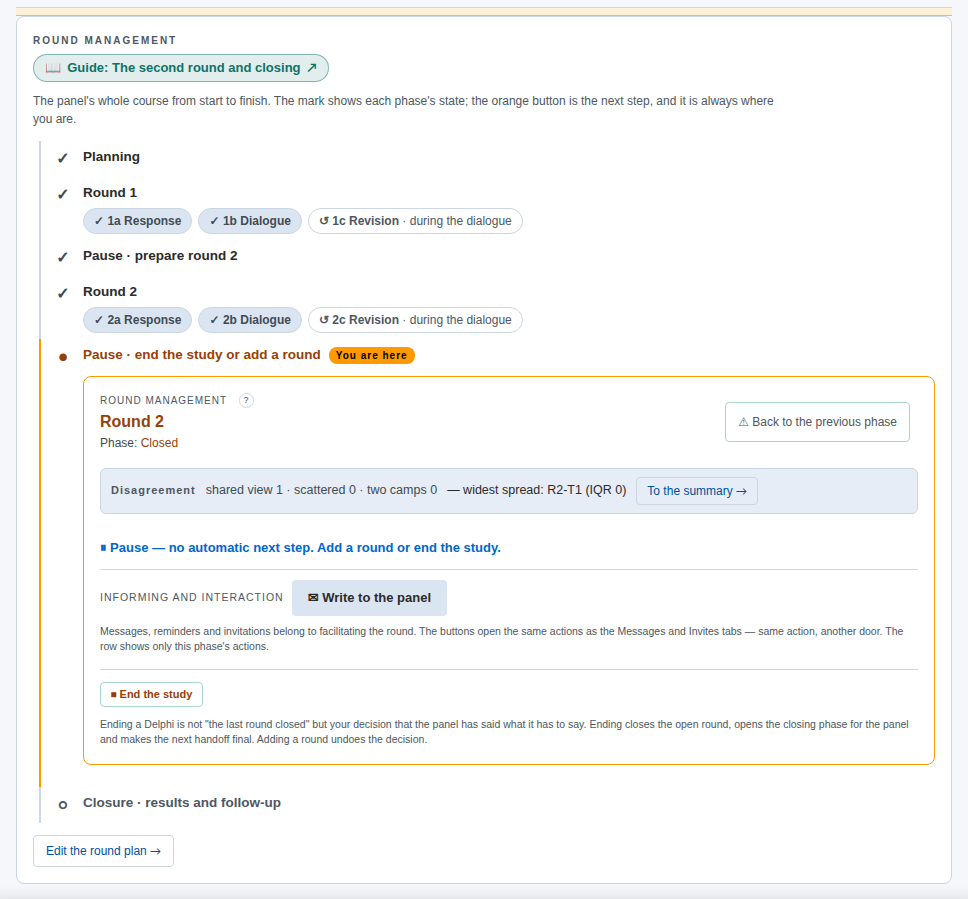Click the 'Pause · prepare round 2' step
Screen dimensions: 968x899
[160, 256]
